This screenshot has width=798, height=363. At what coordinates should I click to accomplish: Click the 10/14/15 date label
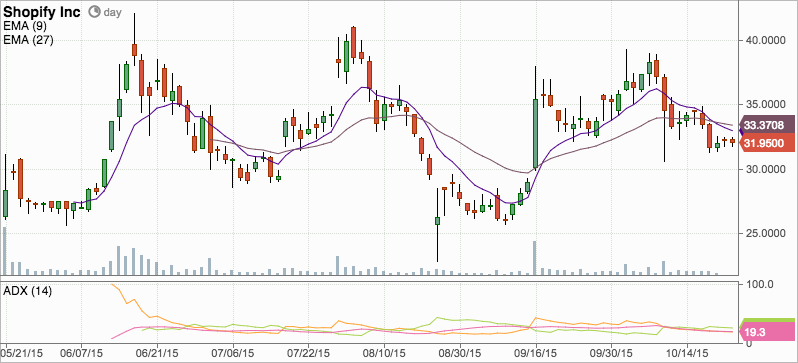click(688, 352)
